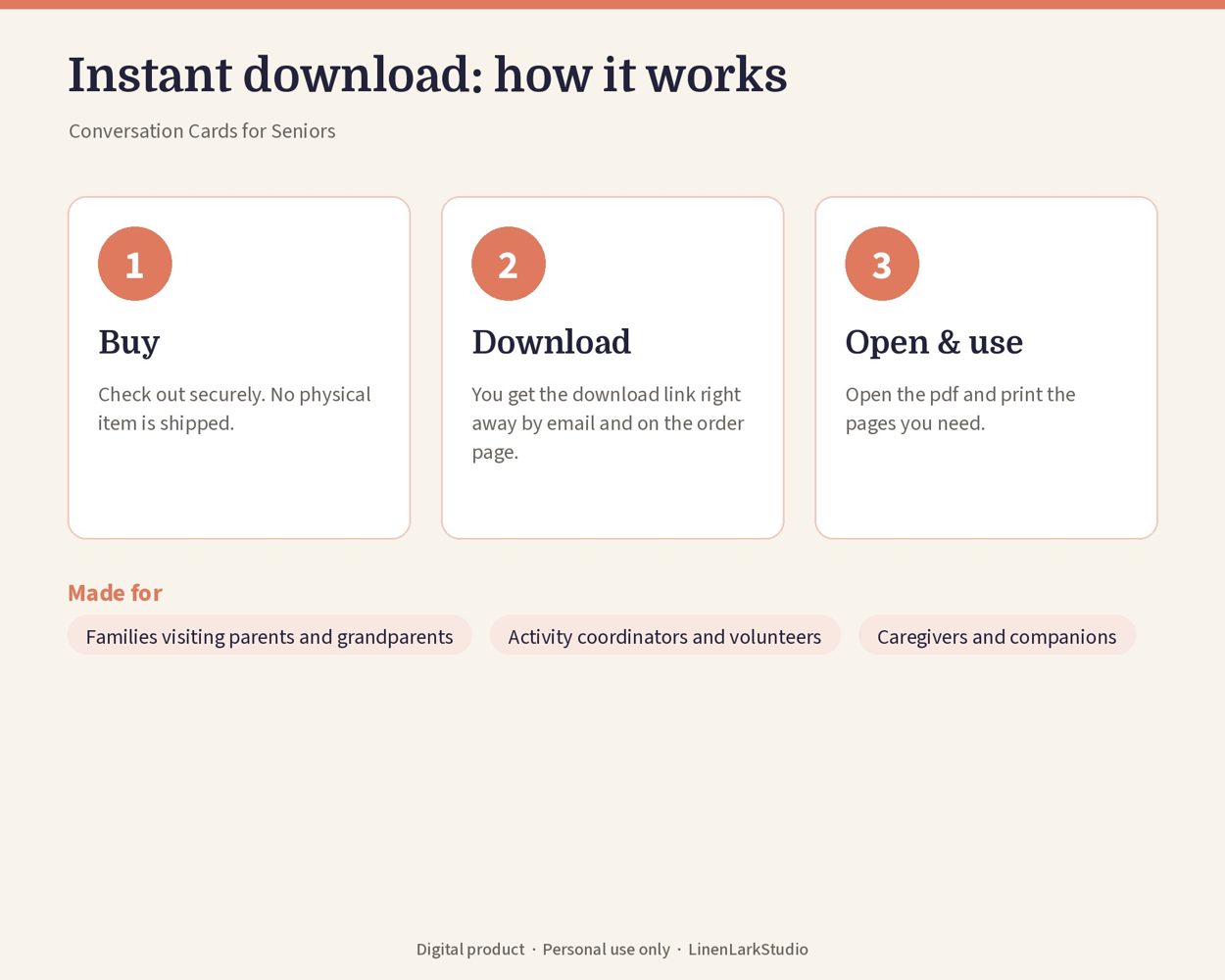
Task: Click the Families visiting parents and grandparents pill
Action: tap(269, 636)
